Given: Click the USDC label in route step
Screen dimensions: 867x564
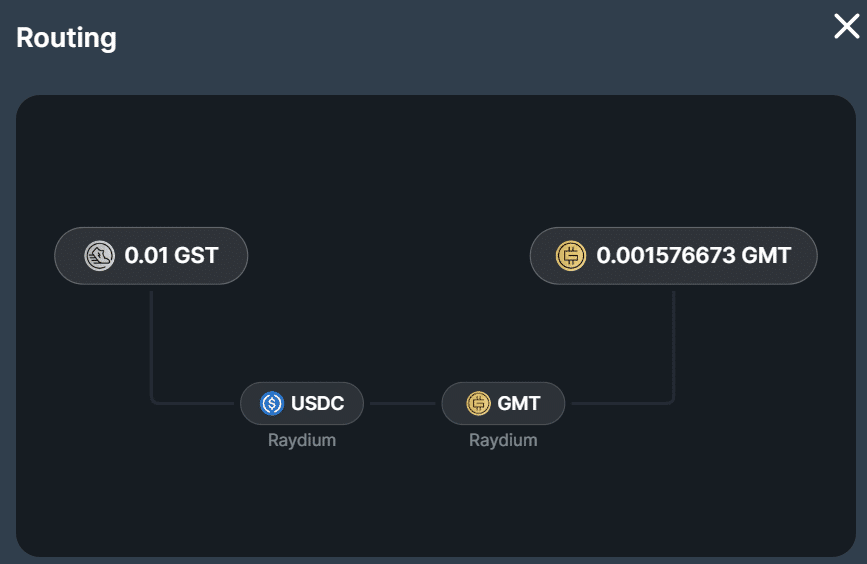Looking at the screenshot, I should (317, 404).
